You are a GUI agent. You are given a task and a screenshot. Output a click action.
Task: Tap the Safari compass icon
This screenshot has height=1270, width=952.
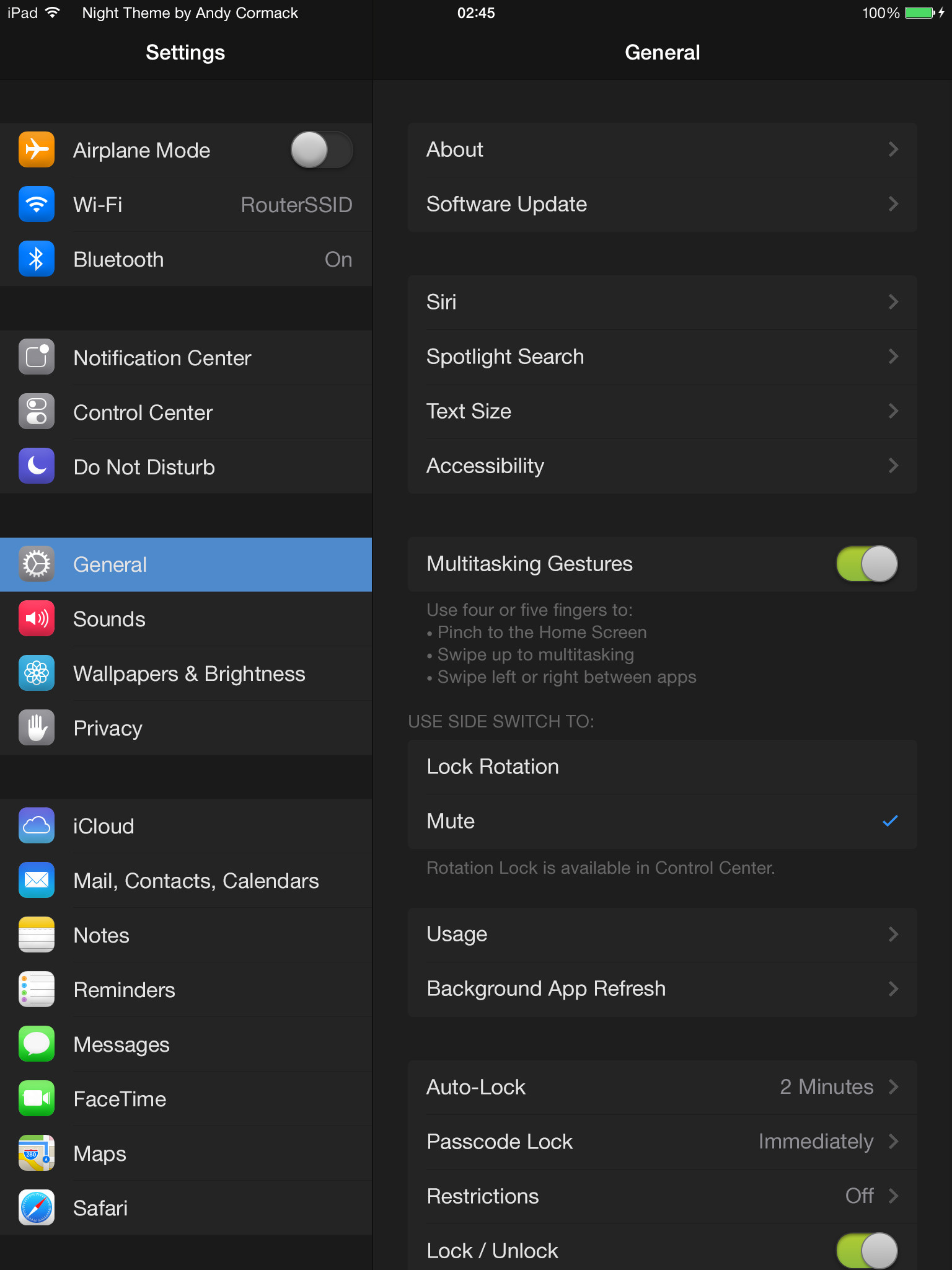pyautogui.click(x=37, y=1208)
